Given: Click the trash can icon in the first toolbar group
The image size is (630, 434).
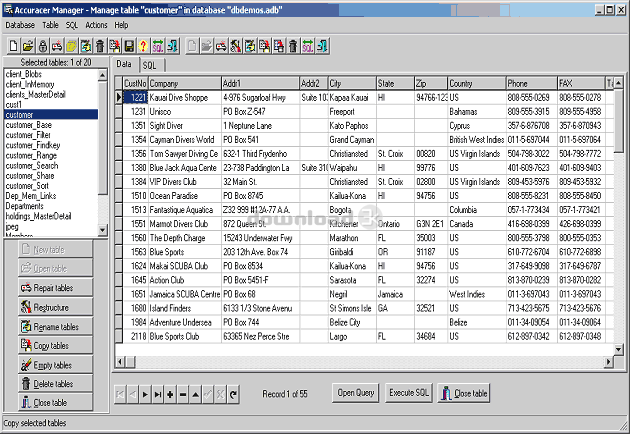Looking at the screenshot, I should point(100,46).
